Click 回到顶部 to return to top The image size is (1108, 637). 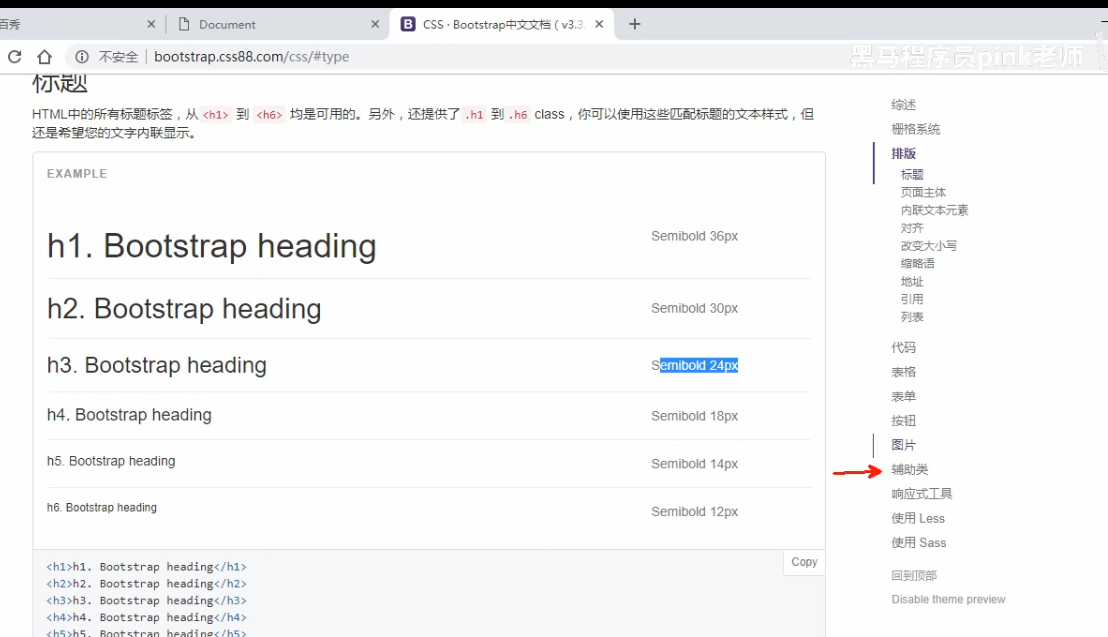914,575
